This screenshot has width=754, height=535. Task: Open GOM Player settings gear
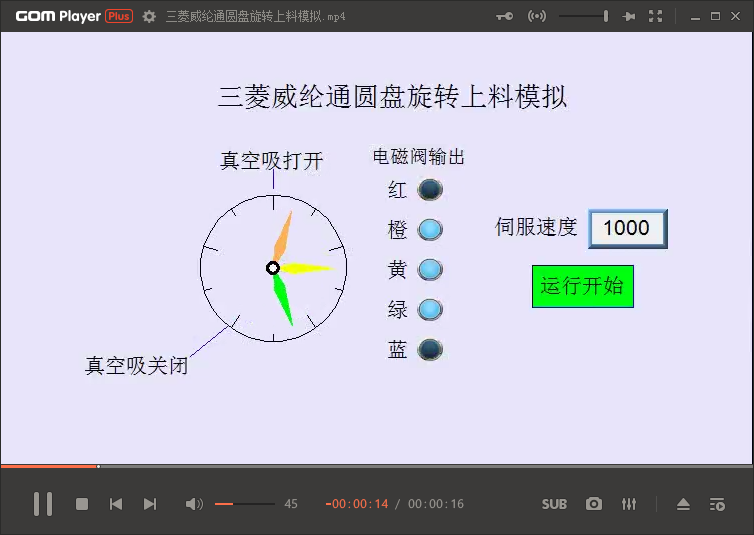coord(149,16)
